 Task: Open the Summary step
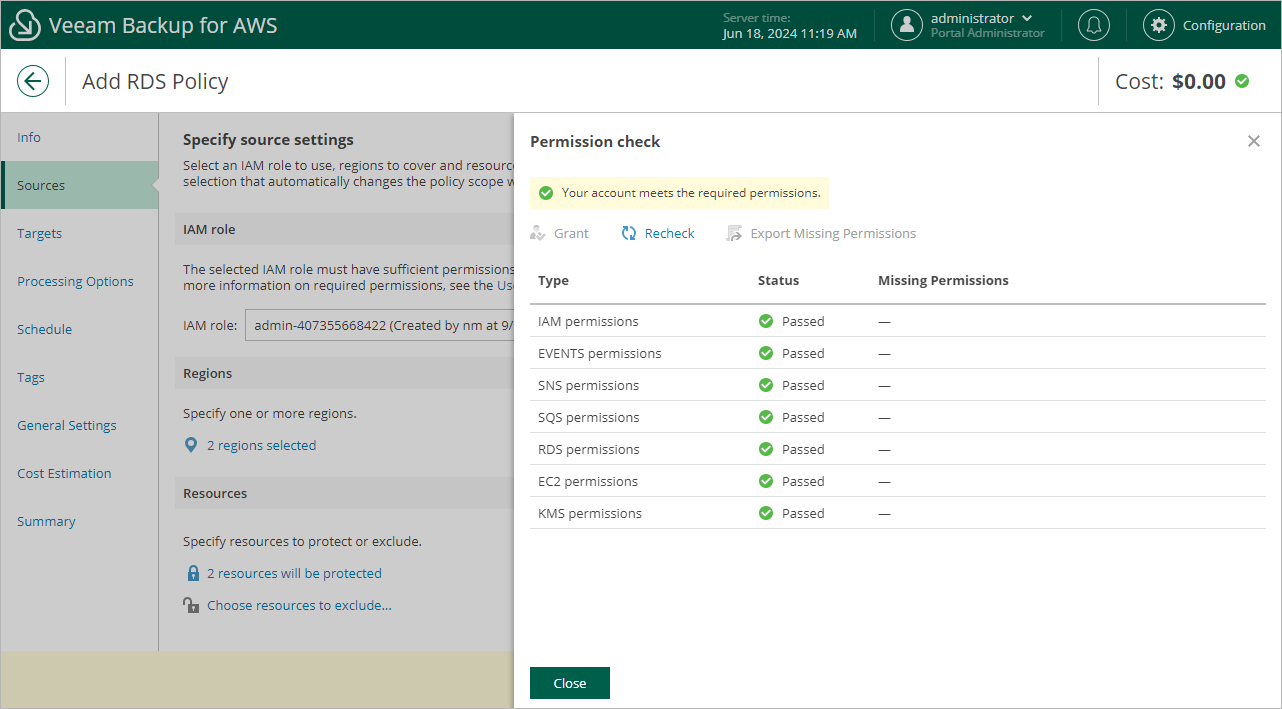(46, 521)
